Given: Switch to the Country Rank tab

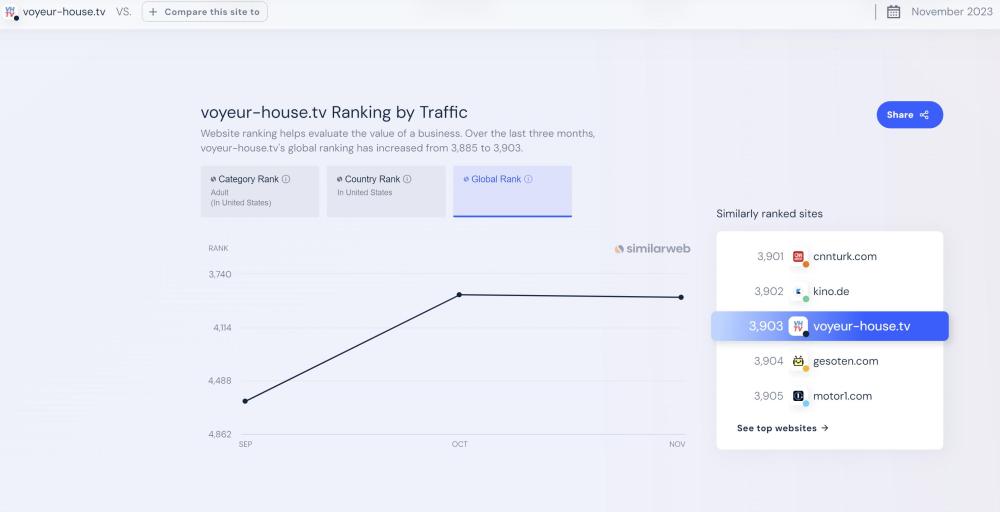Looking at the screenshot, I should point(386,191).
